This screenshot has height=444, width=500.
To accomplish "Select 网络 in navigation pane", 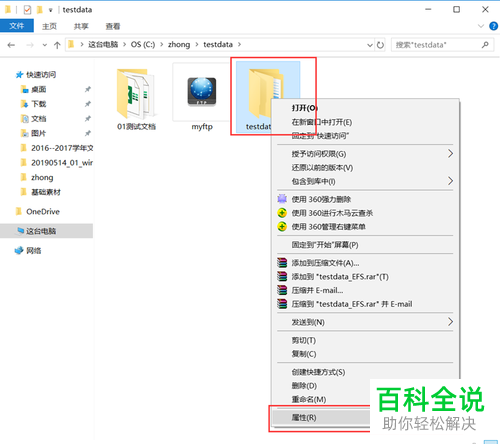I will click(x=33, y=251).
